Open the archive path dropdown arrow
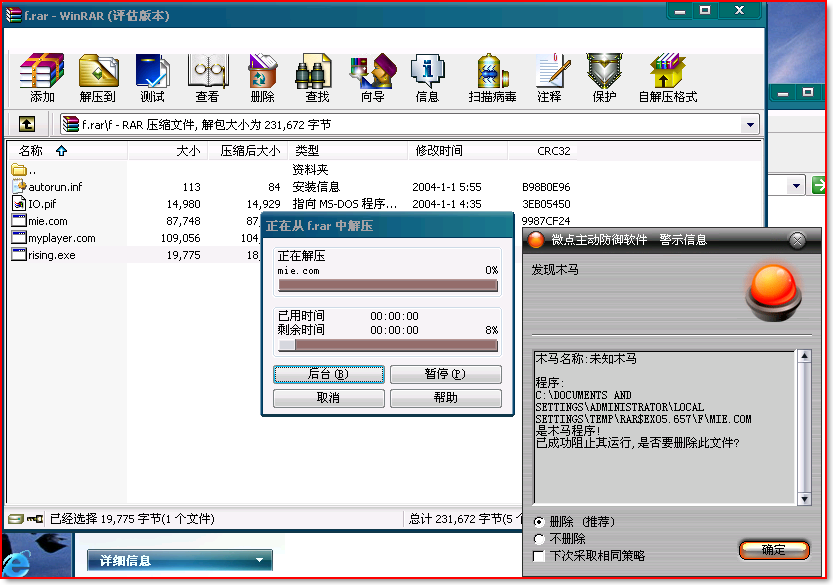This screenshot has height=585, width=833. pyautogui.click(x=750, y=125)
